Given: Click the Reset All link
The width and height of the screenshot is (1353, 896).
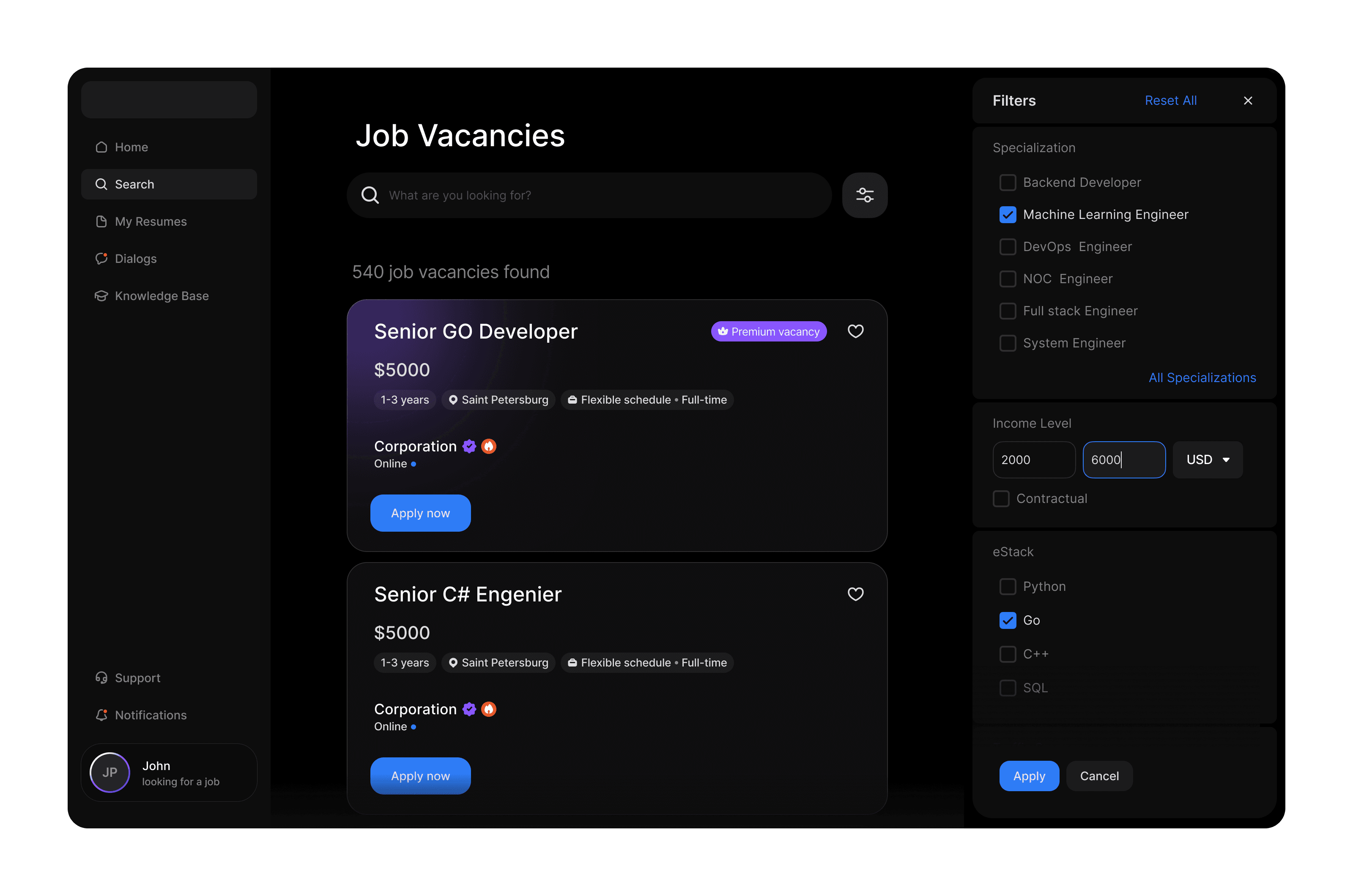Looking at the screenshot, I should tap(1170, 101).
